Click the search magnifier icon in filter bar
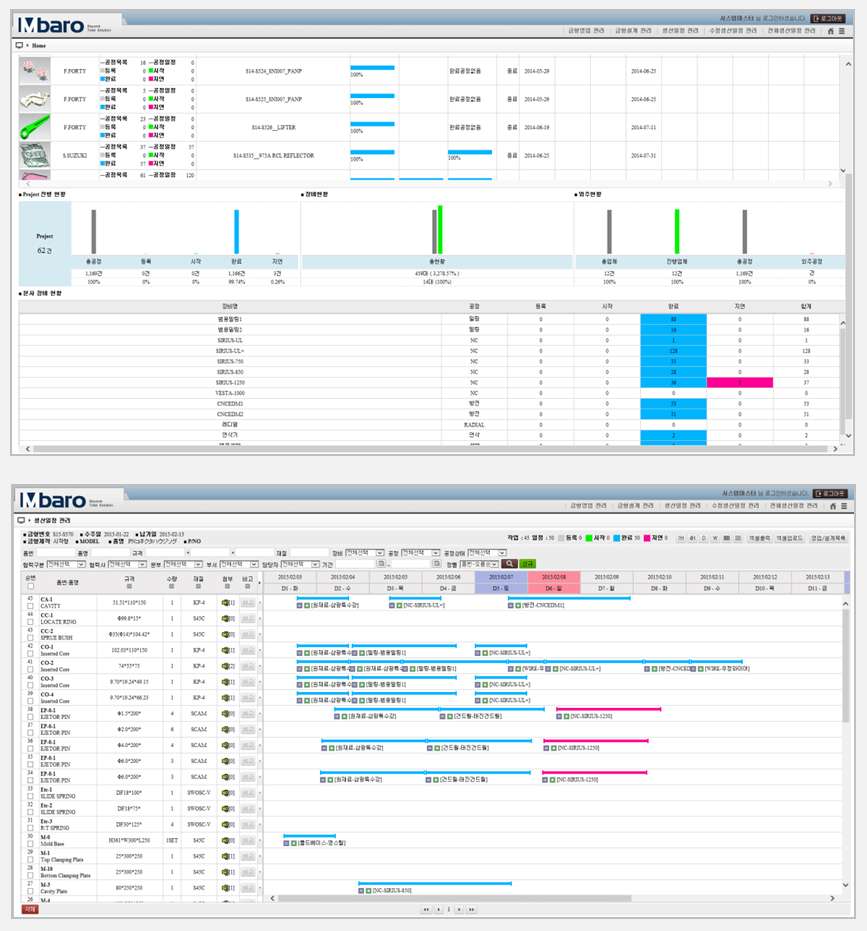 510,564
